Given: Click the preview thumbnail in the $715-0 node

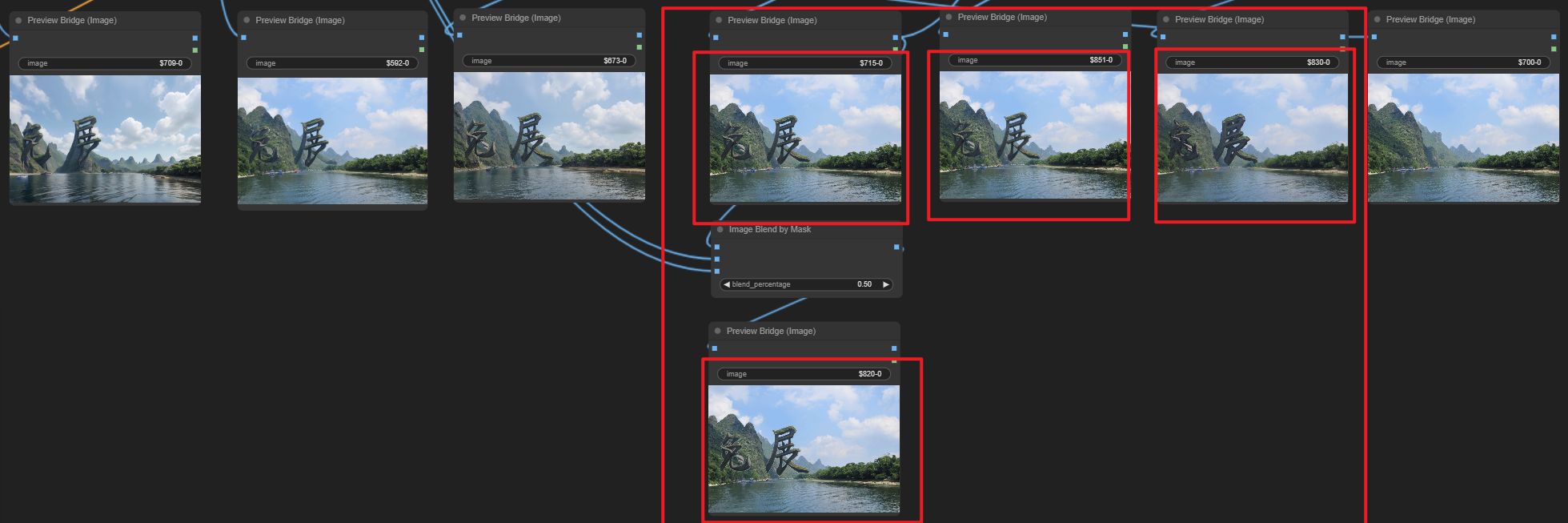Looking at the screenshot, I should point(805,139).
